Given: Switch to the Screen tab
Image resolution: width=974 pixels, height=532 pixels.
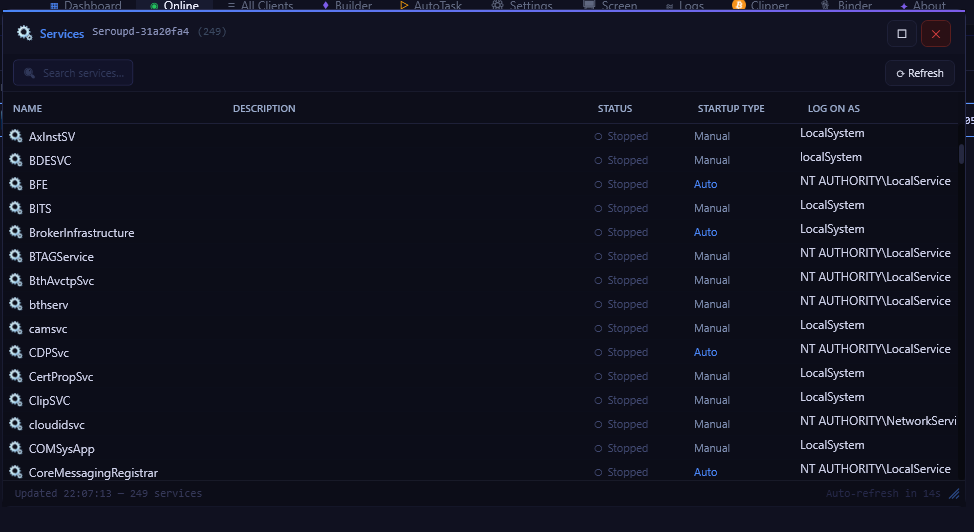Looking at the screenshot, I should coord(610,6).
